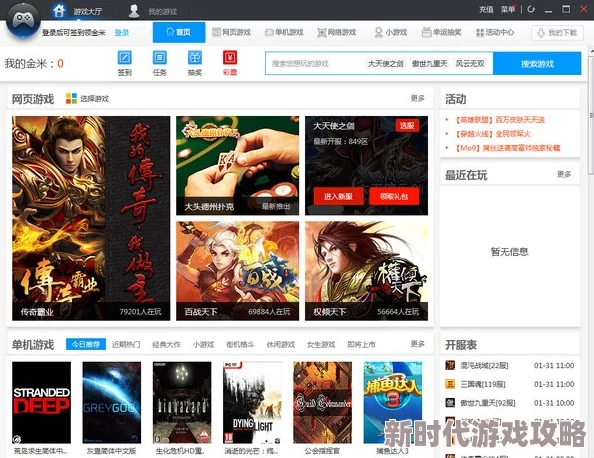Click the 三国魂[119服] server entry
This screenshot has height=458, width=594.
coord(510,384)
